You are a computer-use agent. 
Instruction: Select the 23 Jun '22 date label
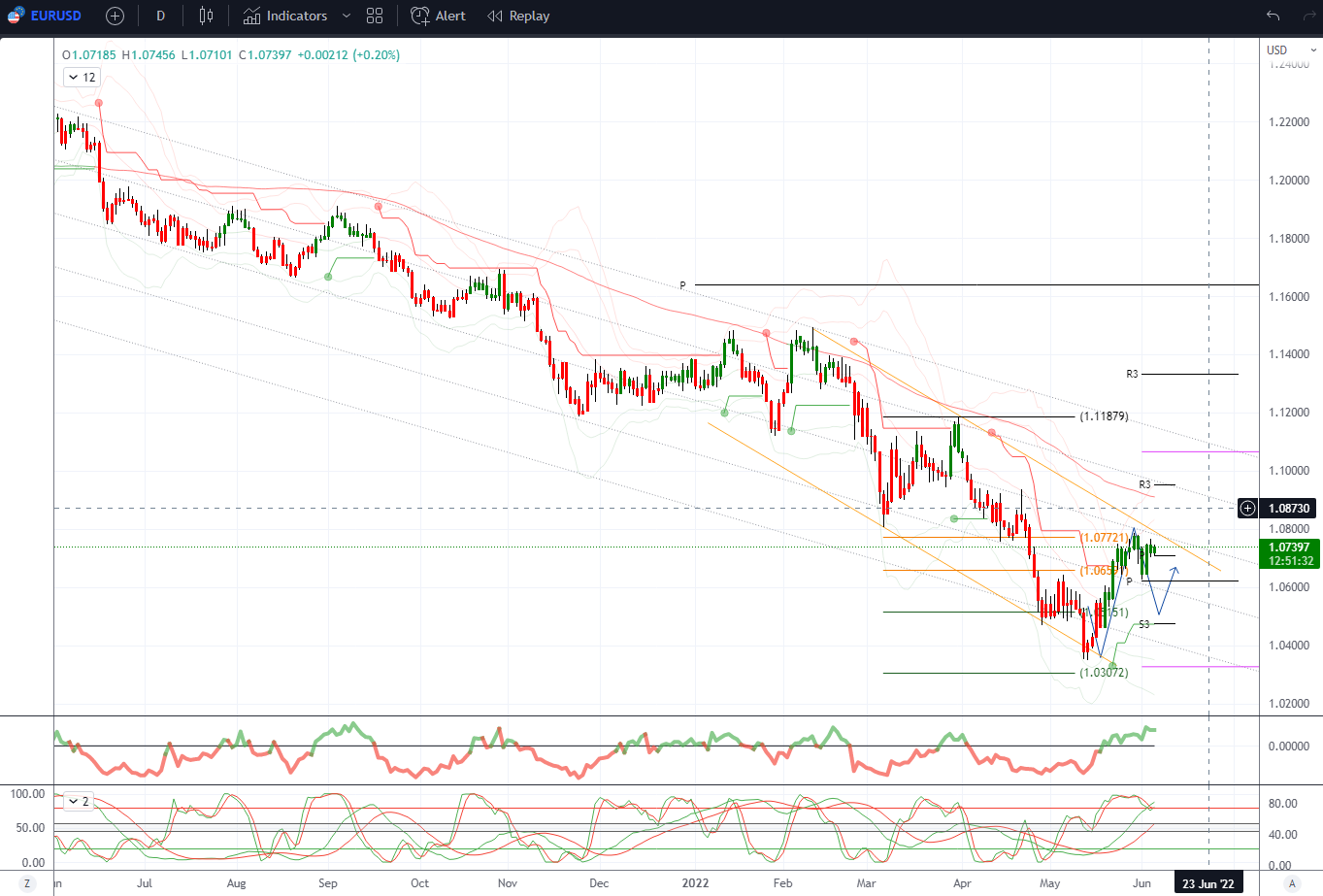coord(1208,883)
